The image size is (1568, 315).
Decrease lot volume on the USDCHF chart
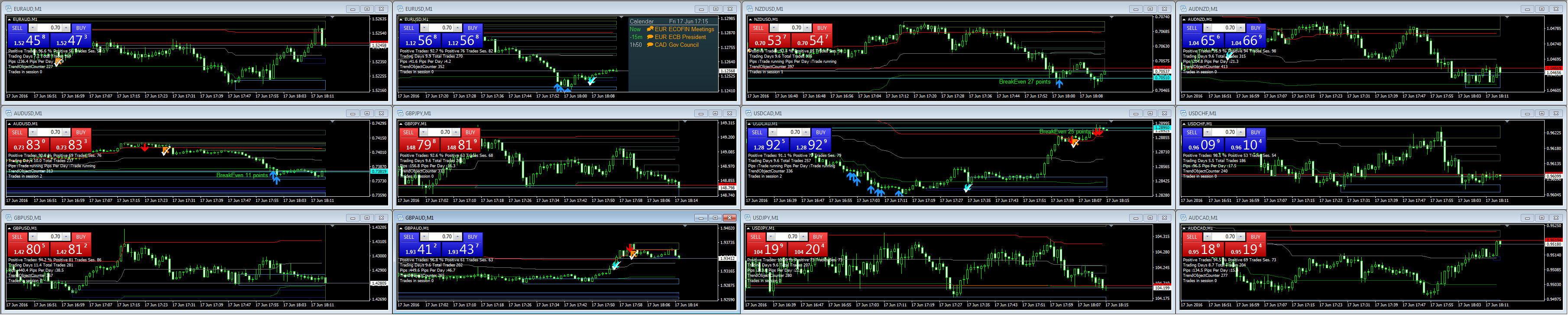pos(1208,132)
